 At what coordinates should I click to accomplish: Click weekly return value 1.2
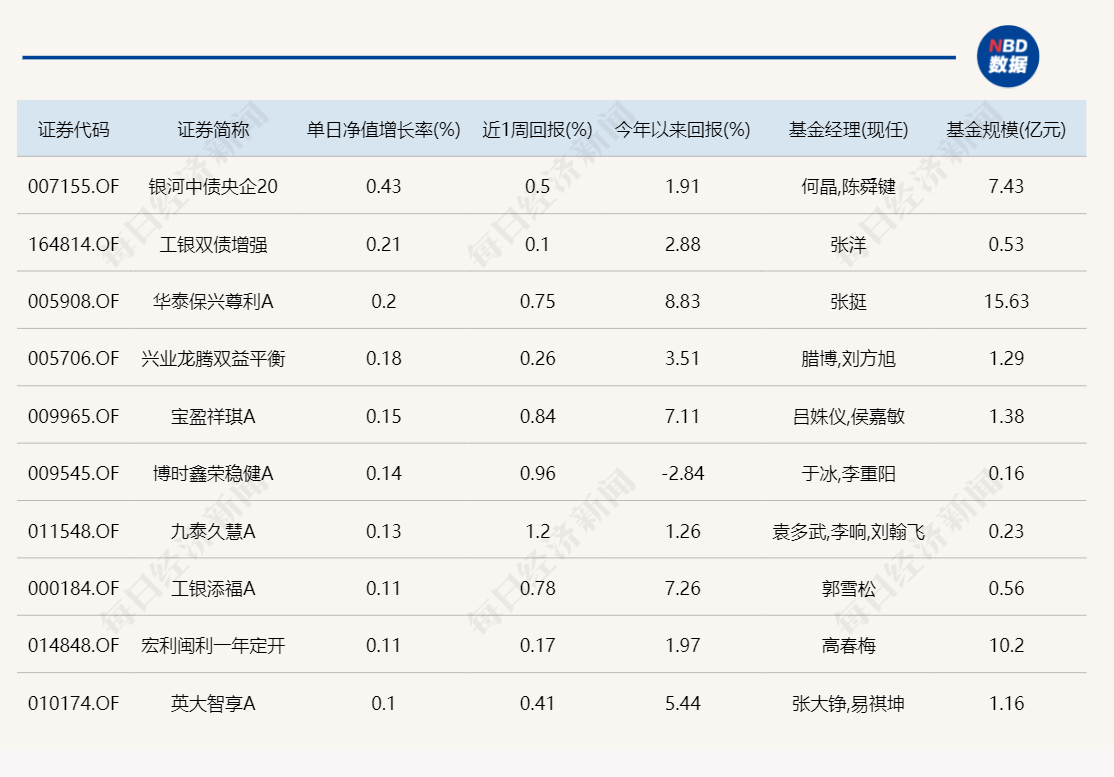(x=537, y=531)
